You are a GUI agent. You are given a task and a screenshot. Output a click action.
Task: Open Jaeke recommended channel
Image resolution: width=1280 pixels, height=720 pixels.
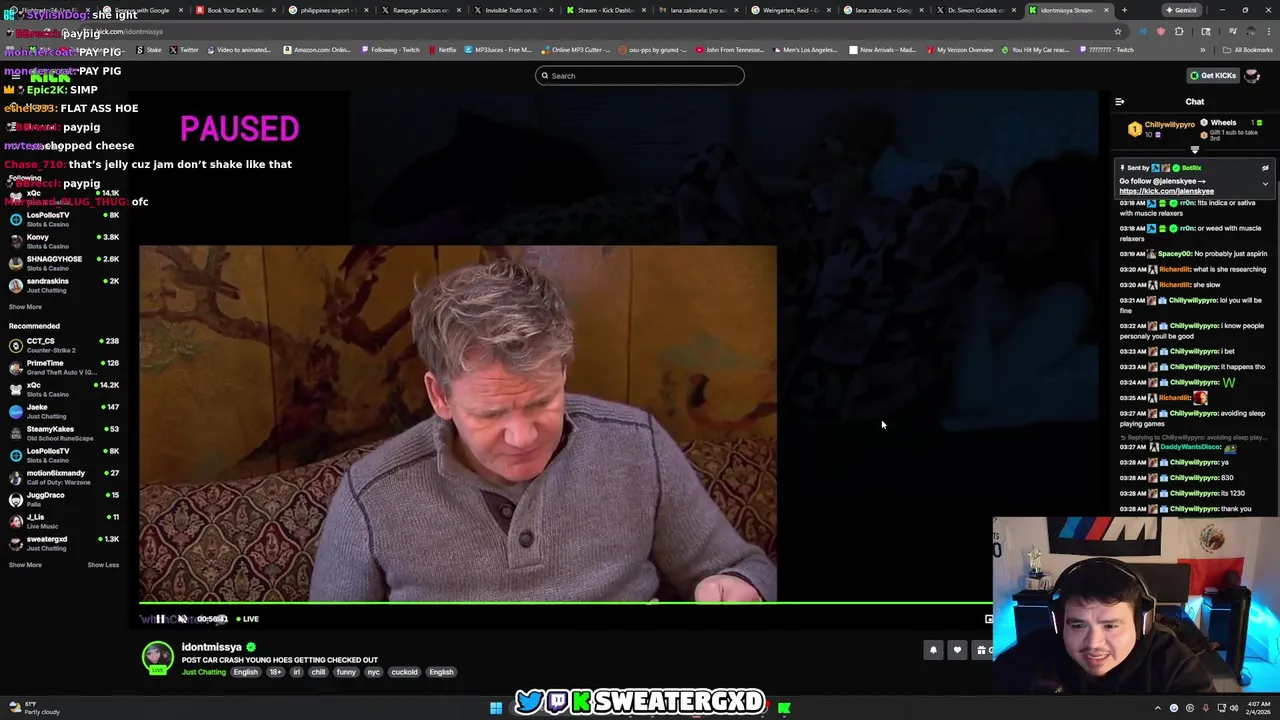62,410
